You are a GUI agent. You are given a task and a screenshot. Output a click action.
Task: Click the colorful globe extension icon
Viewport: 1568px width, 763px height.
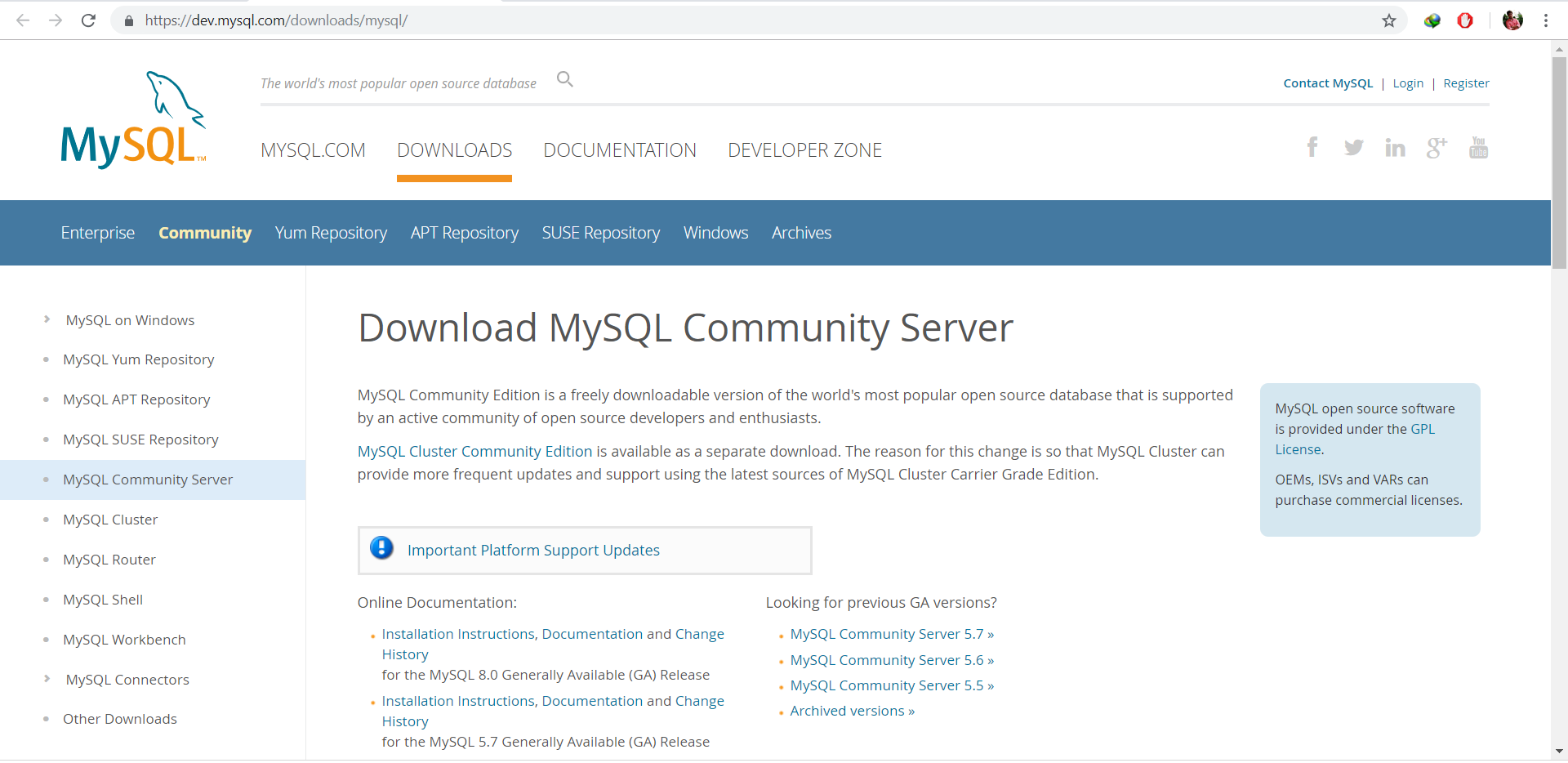click(1432, 20)
